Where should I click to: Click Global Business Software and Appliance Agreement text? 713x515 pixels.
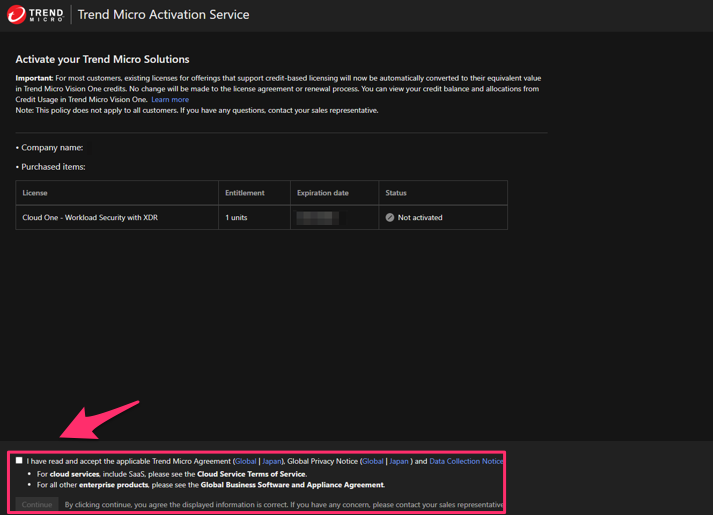pyautogui.click(x=292, y=485)
